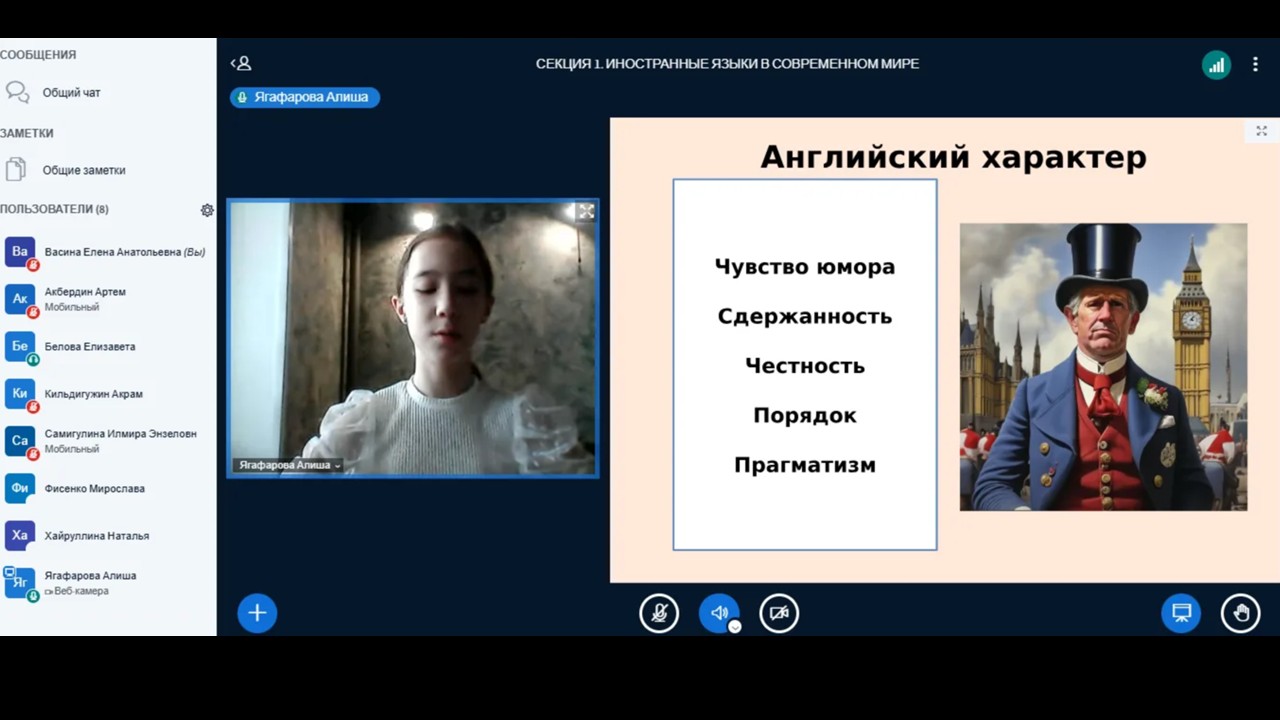Open the Общий чат public chat
Image resolution: width=1280 pixels, height=720 pixels.
click(70, 93)
